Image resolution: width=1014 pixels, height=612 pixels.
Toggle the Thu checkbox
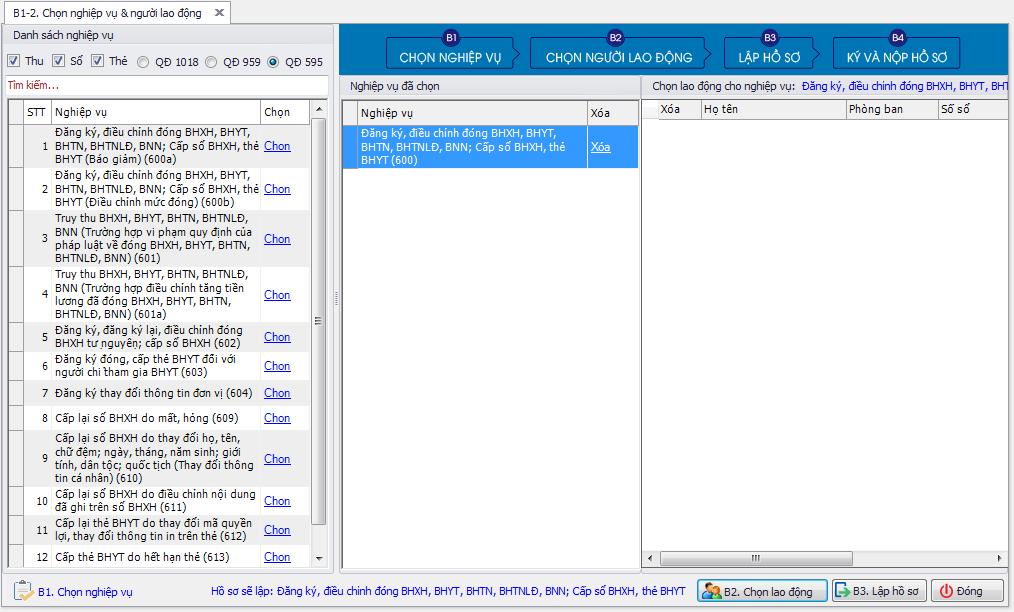[x=14, y=61]
